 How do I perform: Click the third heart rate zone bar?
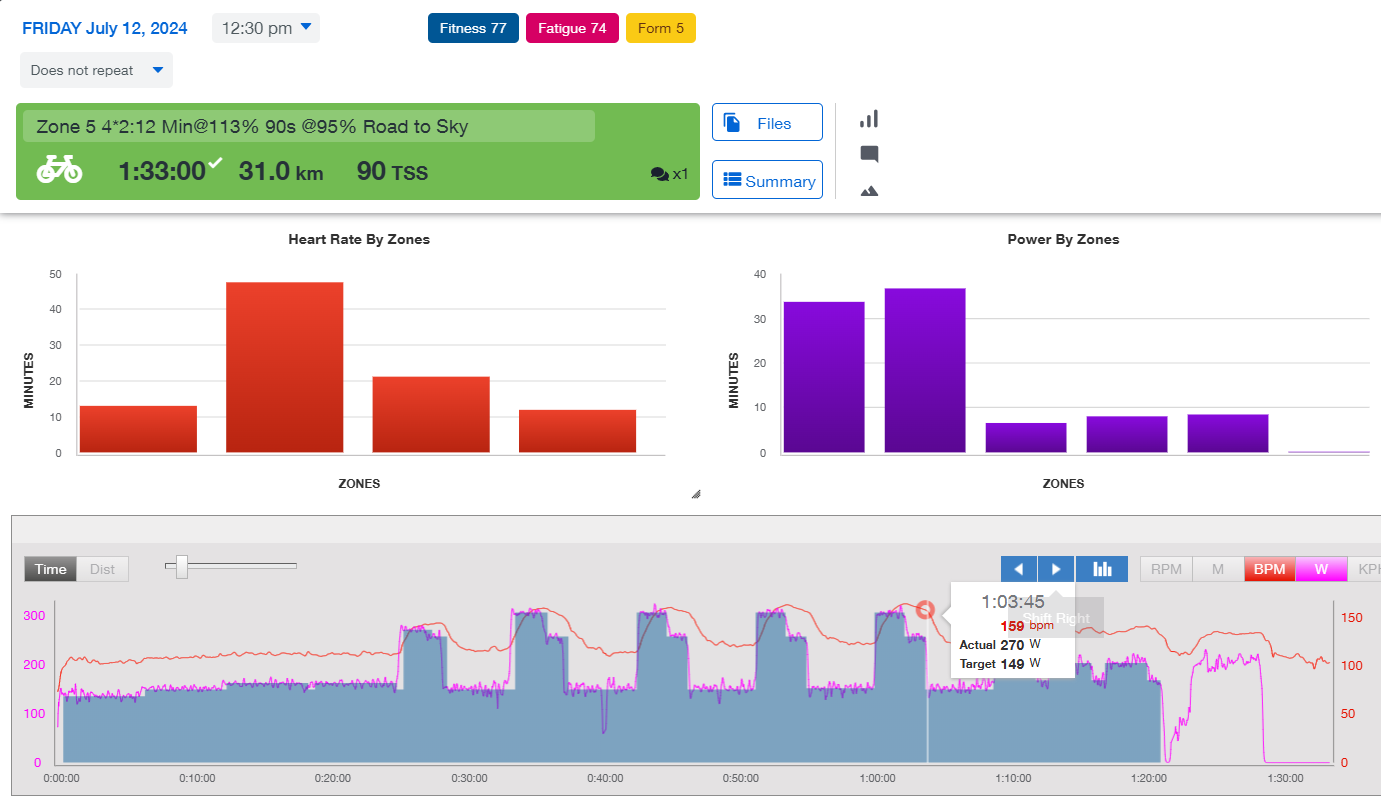click(x=431, y=414)
